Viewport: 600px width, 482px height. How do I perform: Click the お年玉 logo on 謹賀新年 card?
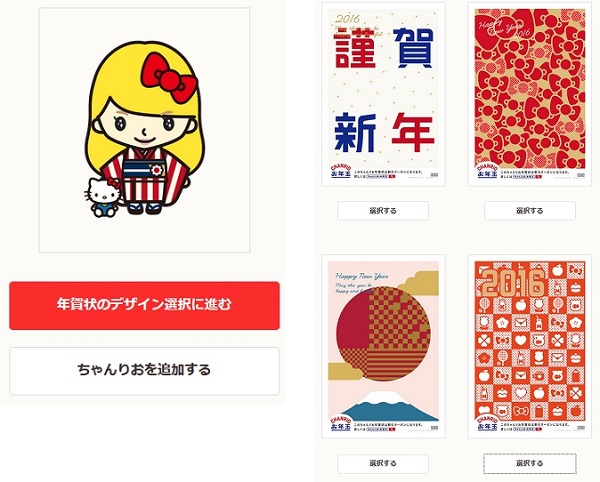(x=341, y=171)
